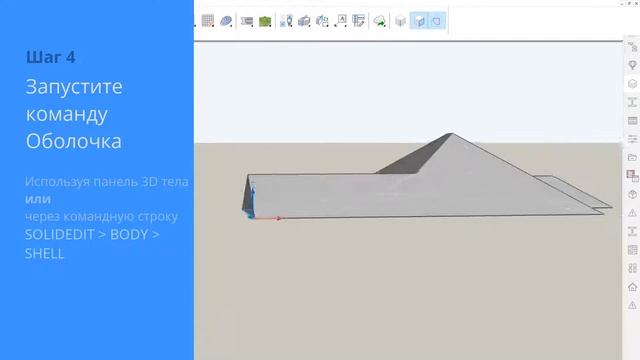Viewport: 640px width, 360px height.
Task: Open the structure tree panel in sidebar
Action: (x=632, y=47)
